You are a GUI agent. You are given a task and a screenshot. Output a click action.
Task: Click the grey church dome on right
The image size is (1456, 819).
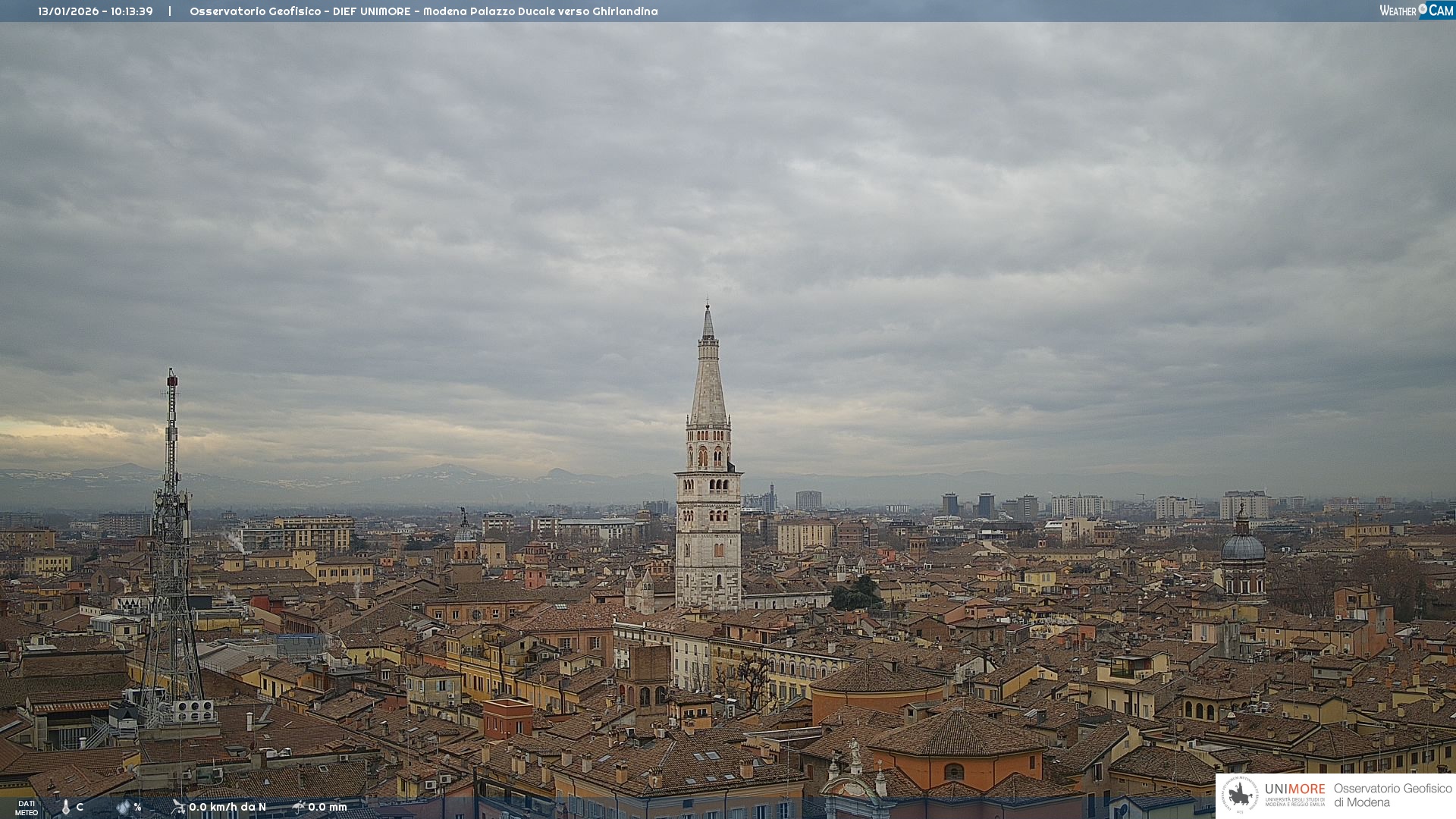click(x=1242, y=548)
